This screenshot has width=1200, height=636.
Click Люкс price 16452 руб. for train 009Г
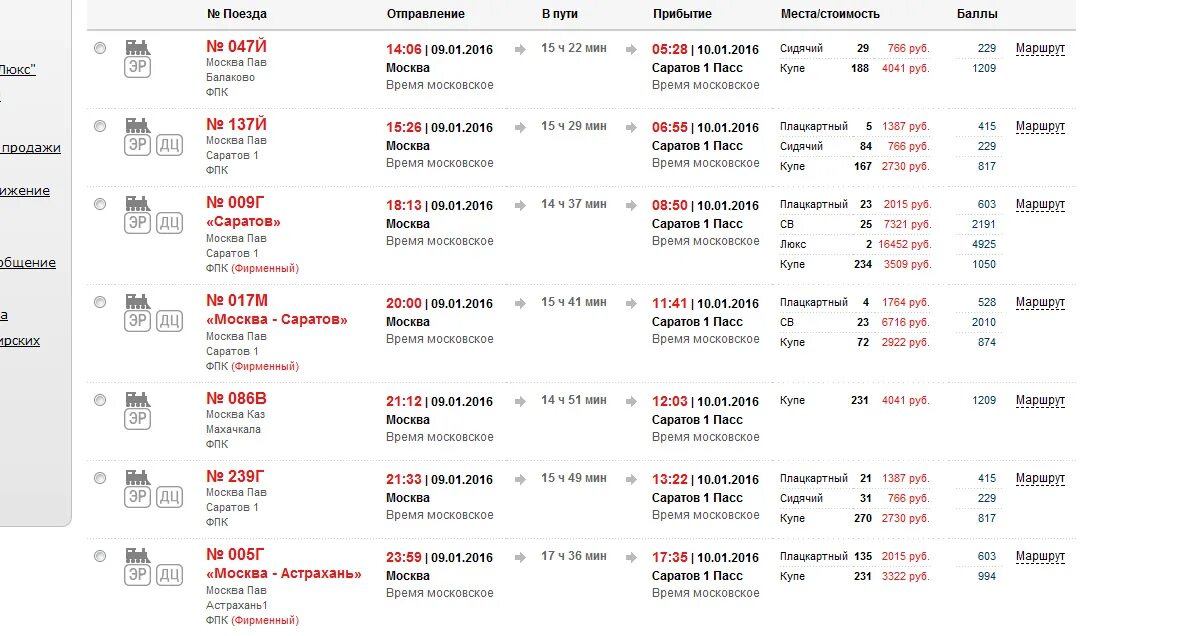click(x=904, y=244)
